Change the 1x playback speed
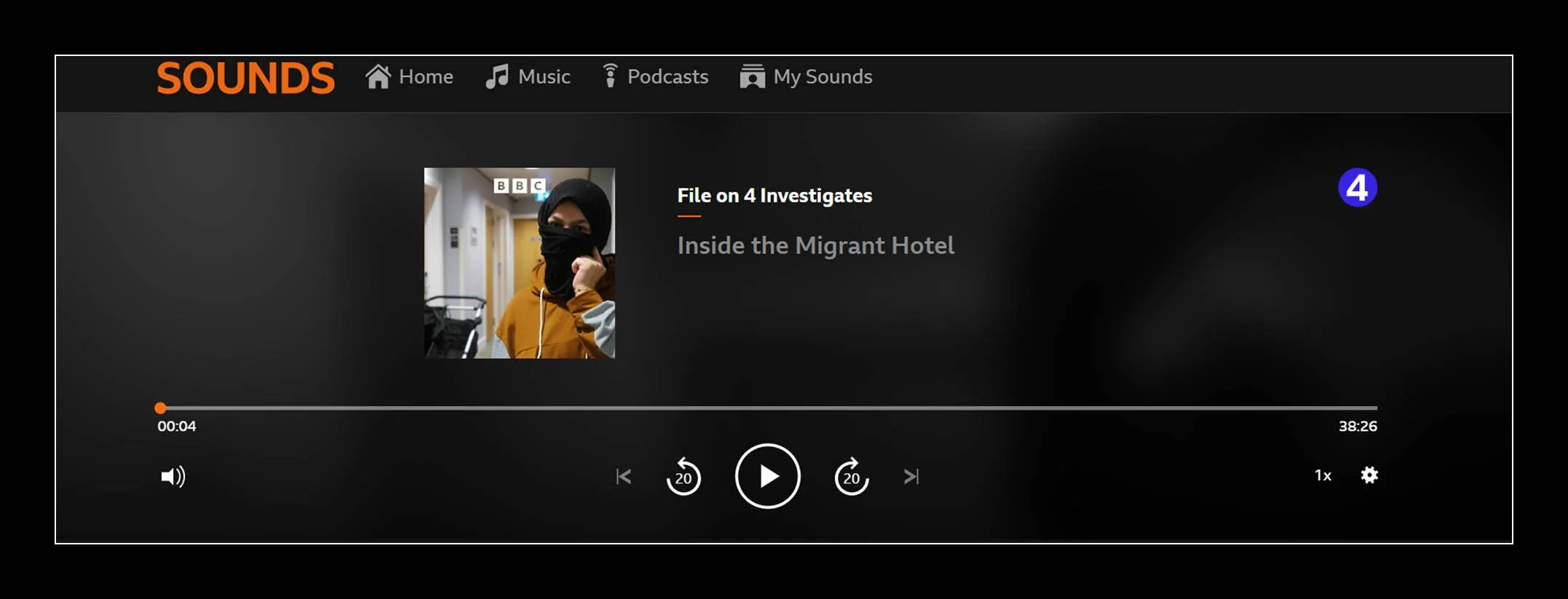 1323,475
